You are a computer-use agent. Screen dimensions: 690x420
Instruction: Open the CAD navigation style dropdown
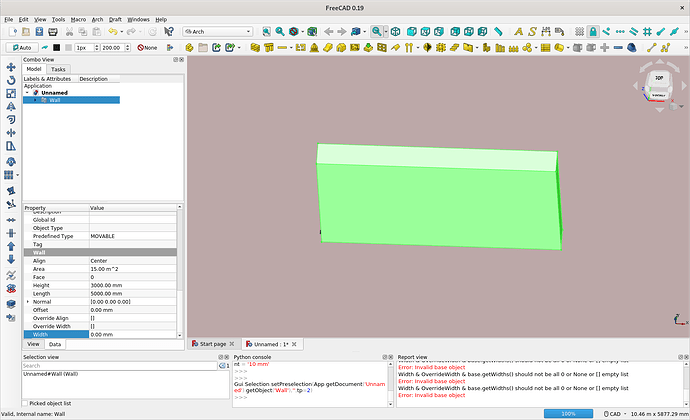pyautogui.click(x=615, y=414)
